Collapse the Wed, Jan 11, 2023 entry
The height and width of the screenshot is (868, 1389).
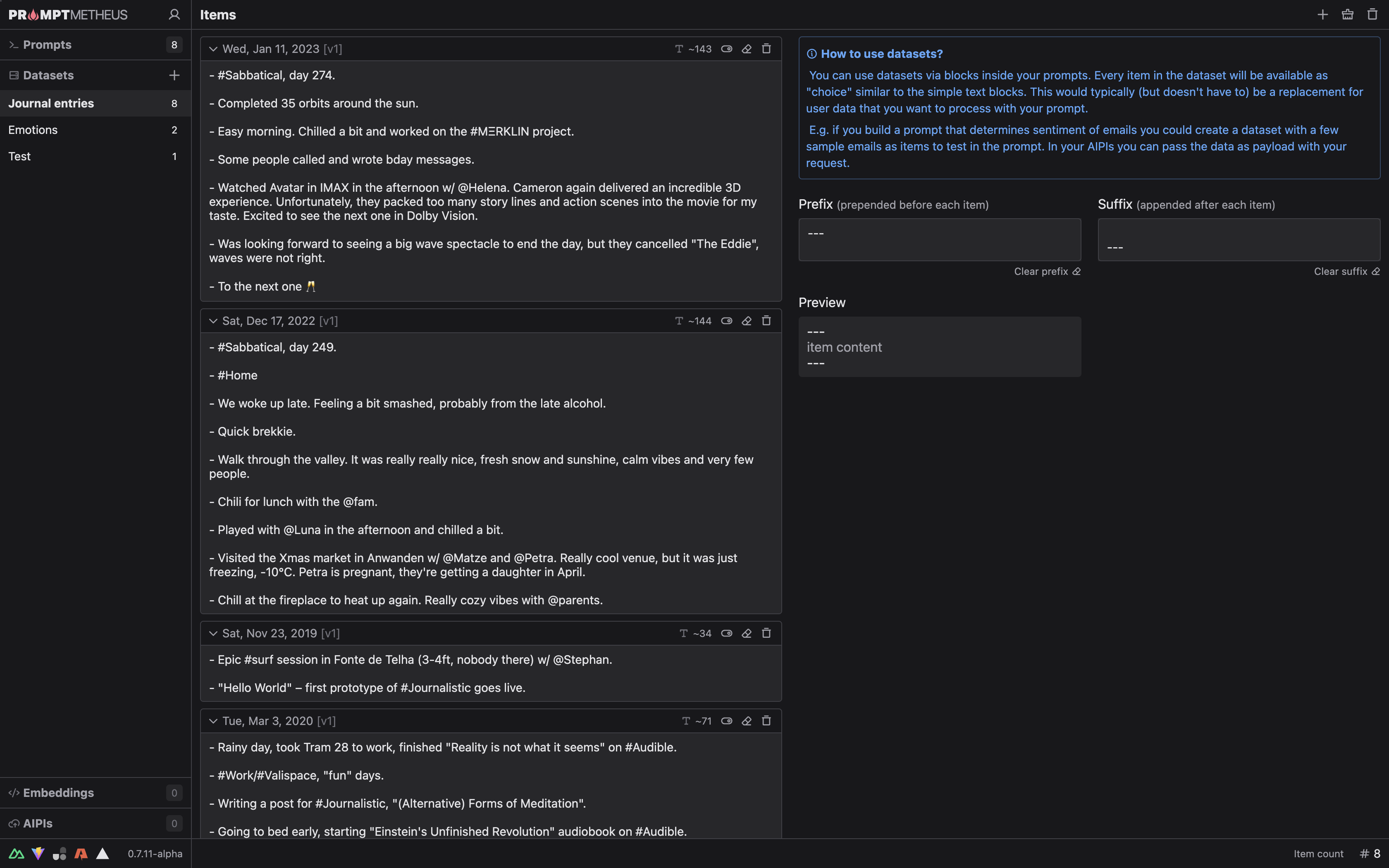(213, 49)
